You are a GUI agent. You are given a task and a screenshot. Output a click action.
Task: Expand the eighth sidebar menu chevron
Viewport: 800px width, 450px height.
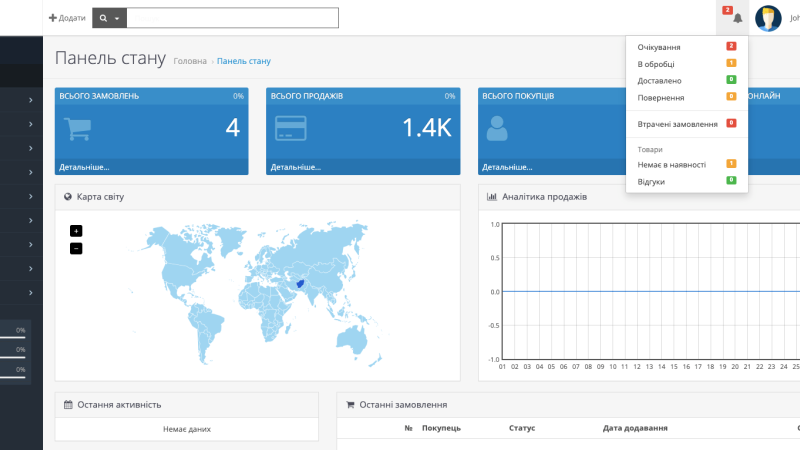tap(31, 268)
